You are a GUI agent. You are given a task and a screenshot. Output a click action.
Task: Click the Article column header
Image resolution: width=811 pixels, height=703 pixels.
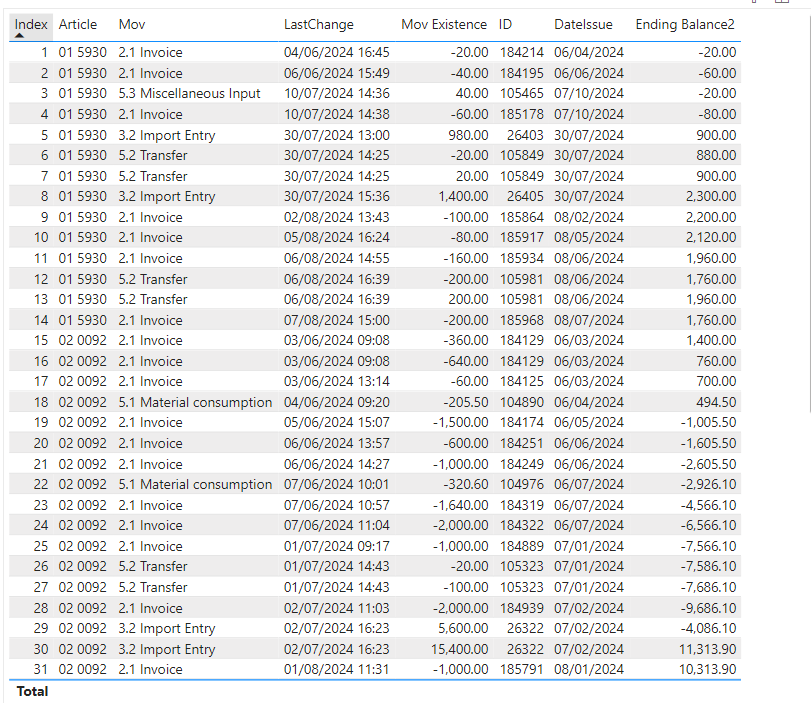pyautogui.click(x=78, y=24)
